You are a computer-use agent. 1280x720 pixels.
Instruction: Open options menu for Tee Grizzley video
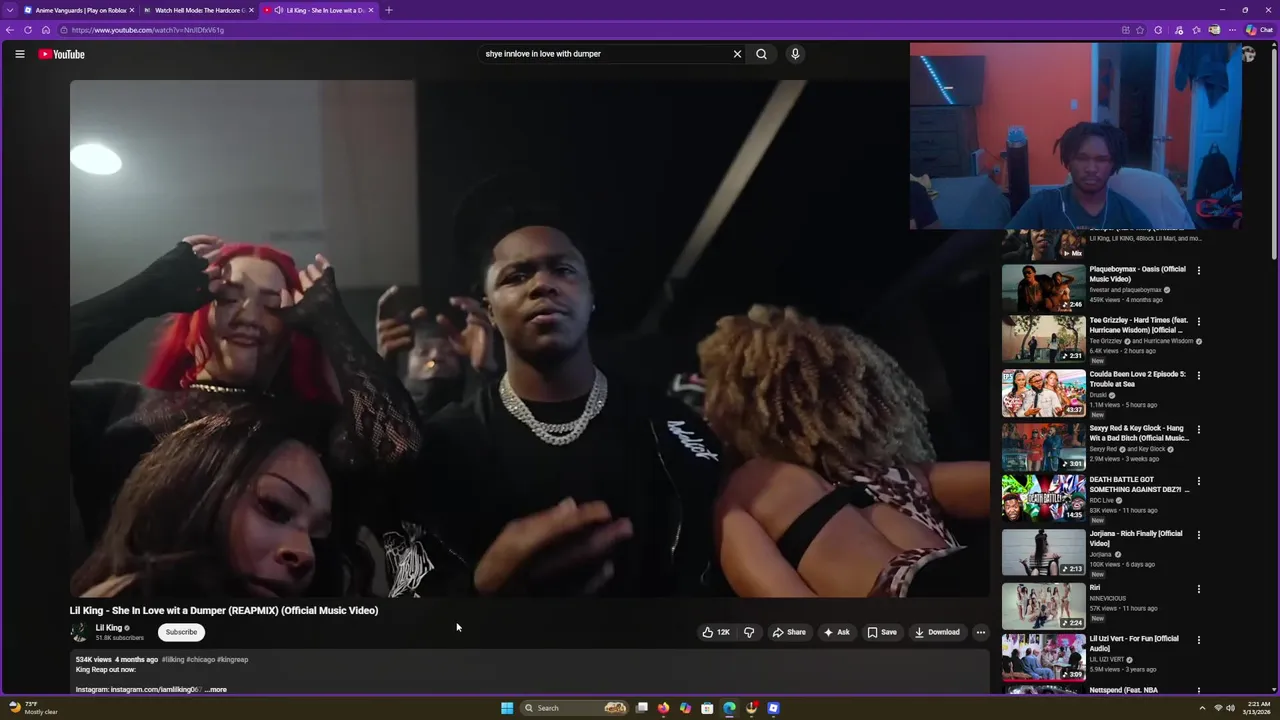pos(1199,322)
